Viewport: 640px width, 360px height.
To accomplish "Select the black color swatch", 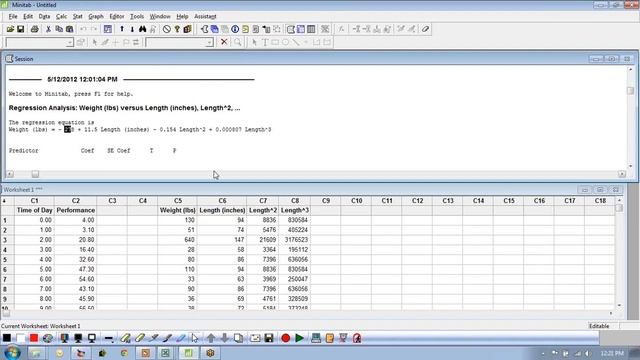I will coord(7,338).
